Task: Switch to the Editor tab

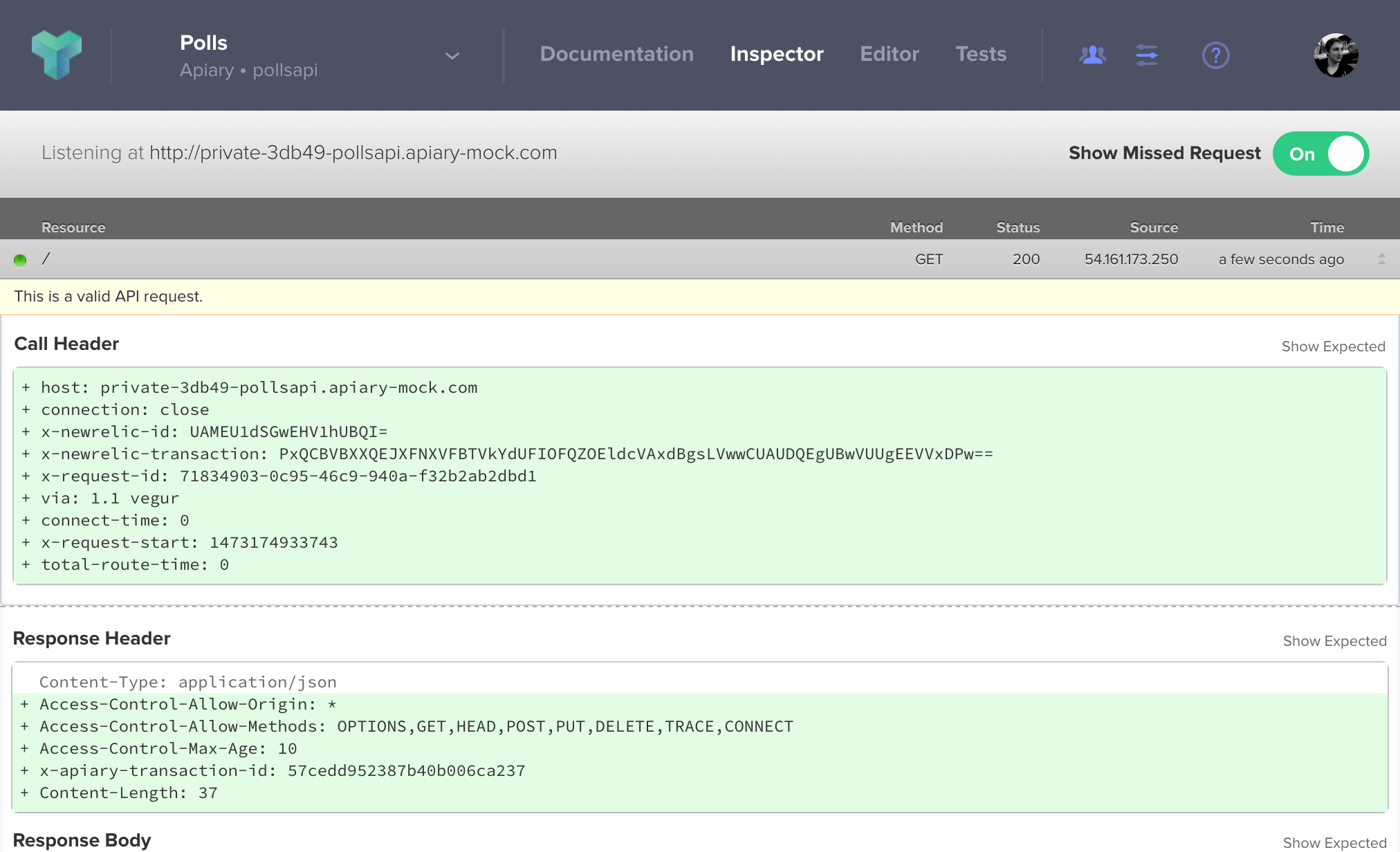Action: point(889,53)
